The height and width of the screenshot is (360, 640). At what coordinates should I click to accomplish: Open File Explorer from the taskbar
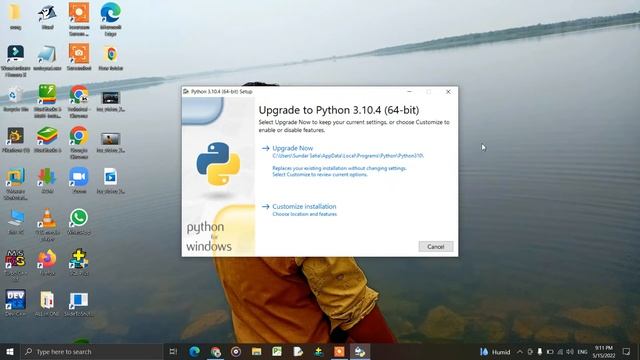[x=256, y=351]
